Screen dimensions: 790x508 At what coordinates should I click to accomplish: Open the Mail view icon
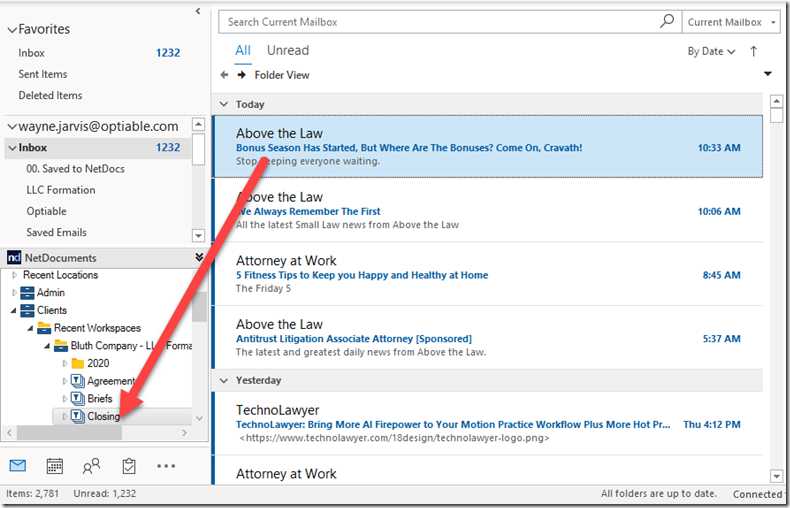[x=18, y=466]
